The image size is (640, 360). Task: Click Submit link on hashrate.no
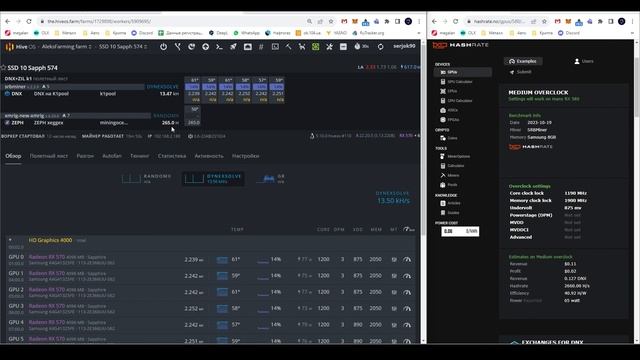click(x=520, y=72)
